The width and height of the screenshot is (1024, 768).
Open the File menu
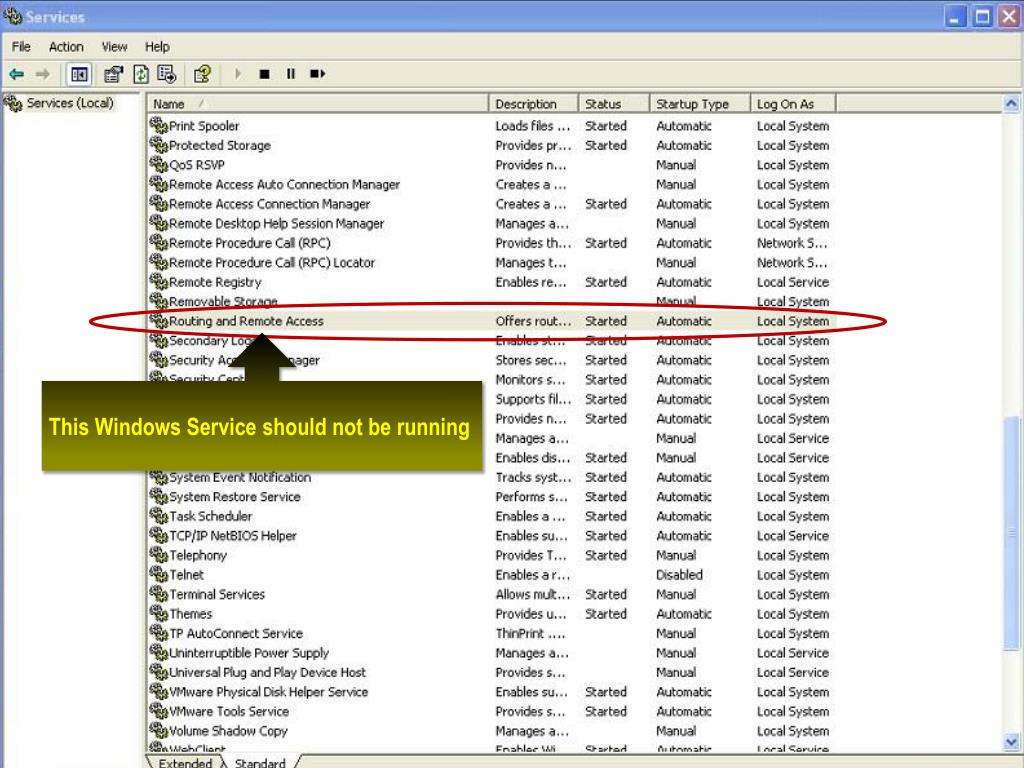[21, 47]
